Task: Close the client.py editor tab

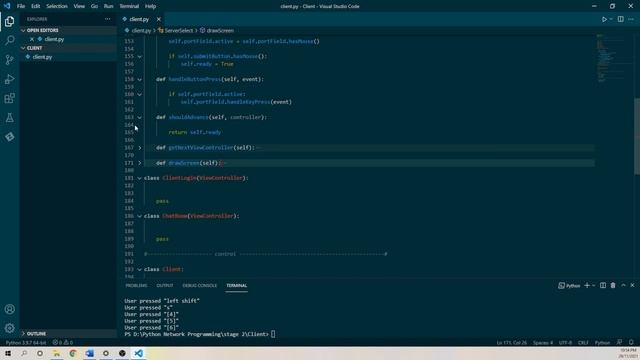Action: pyautogui.click(x=159, y=19)
